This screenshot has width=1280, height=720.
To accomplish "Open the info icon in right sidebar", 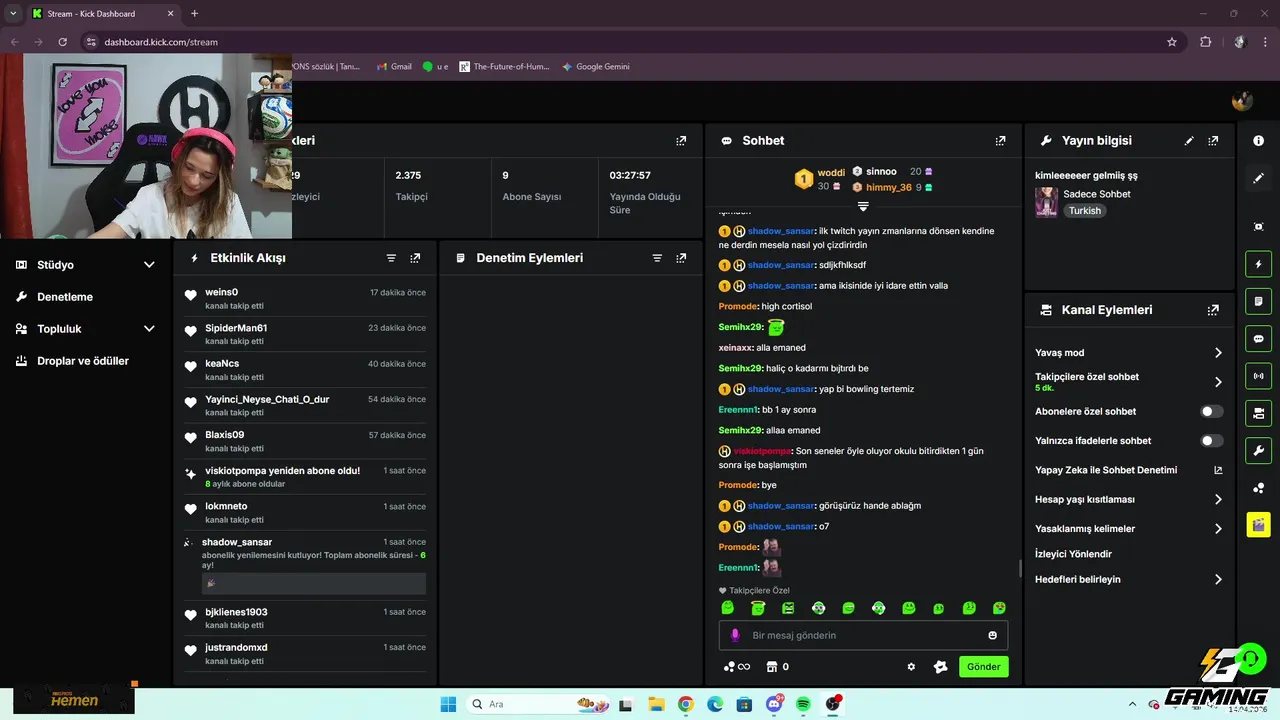I will pyautogui.click(x=1258, y=141).
